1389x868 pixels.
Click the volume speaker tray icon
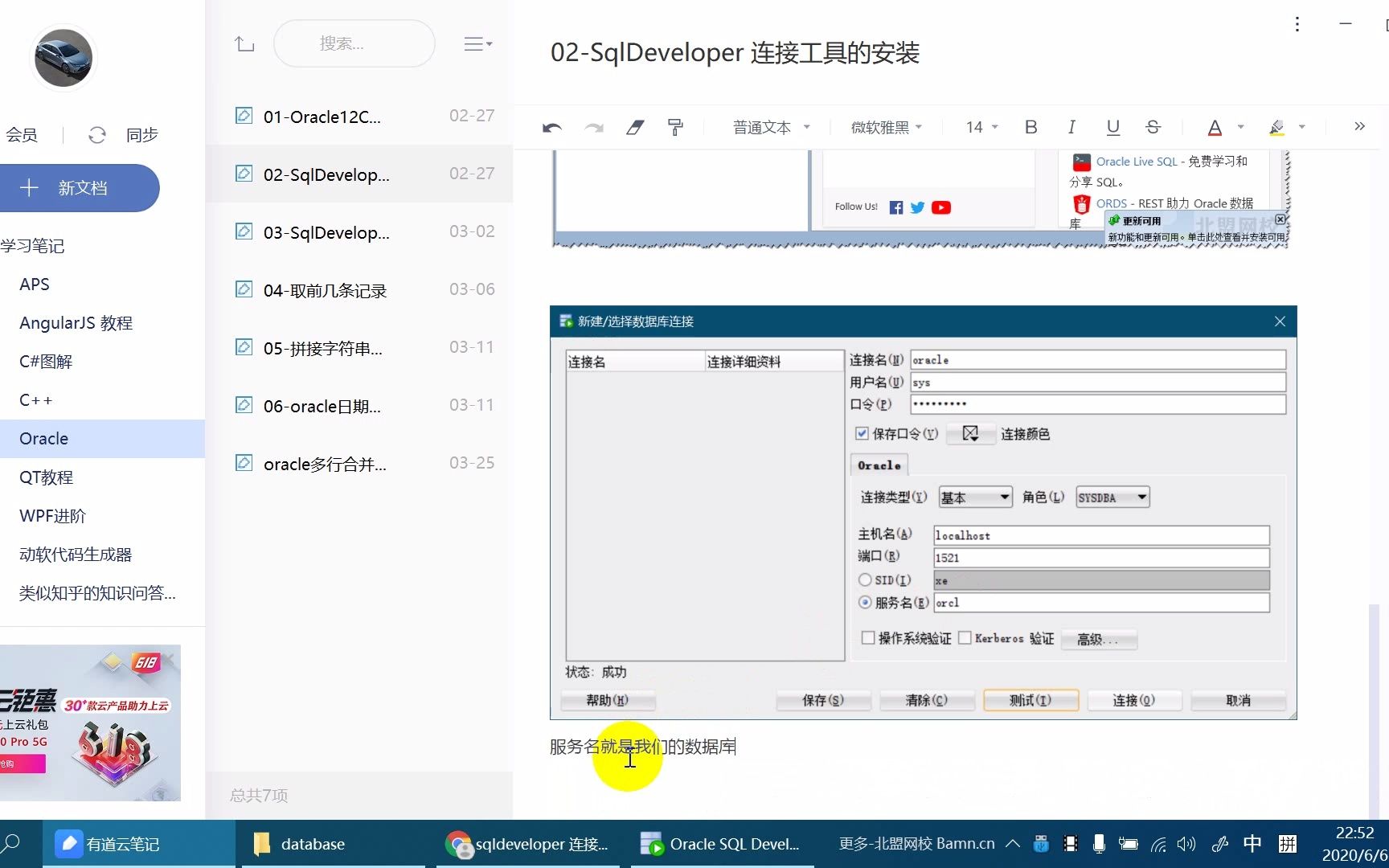1186,844
